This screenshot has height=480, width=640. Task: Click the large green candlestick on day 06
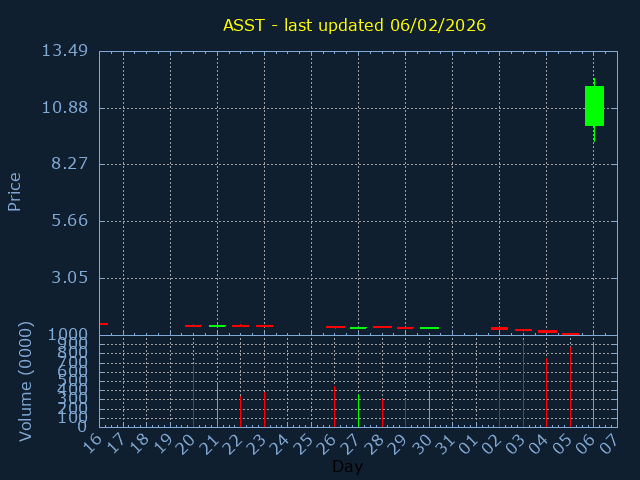(x=594, y=105)
